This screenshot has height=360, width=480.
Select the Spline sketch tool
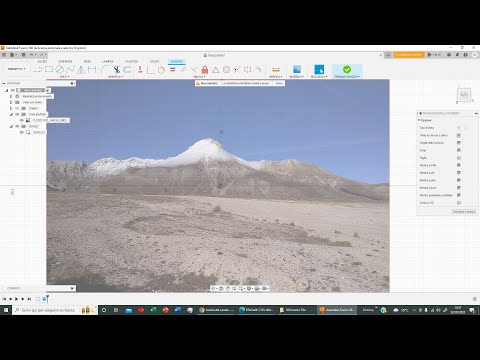(x=70, y=69)
